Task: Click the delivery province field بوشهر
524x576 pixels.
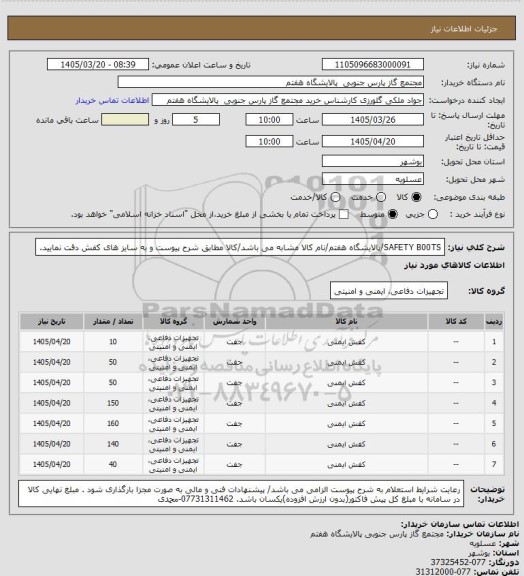Action: (x=373, y=161)
